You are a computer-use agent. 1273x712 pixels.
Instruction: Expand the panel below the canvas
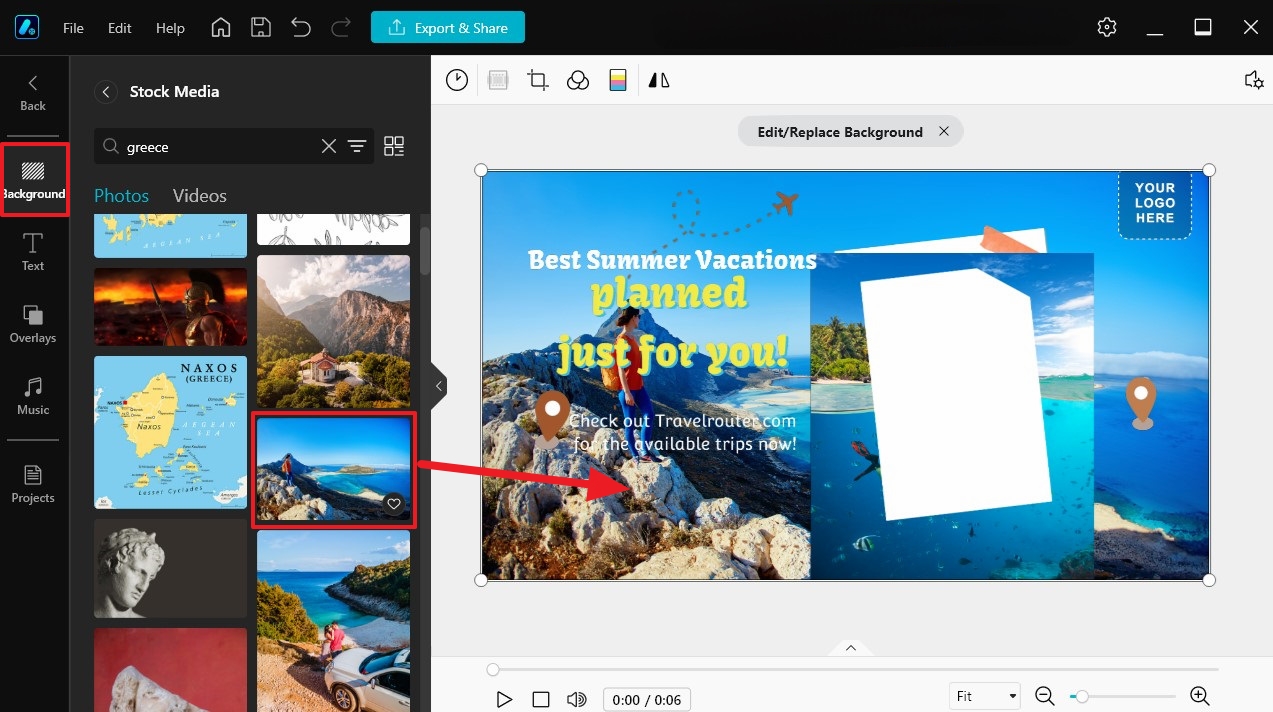pos(850,647)
